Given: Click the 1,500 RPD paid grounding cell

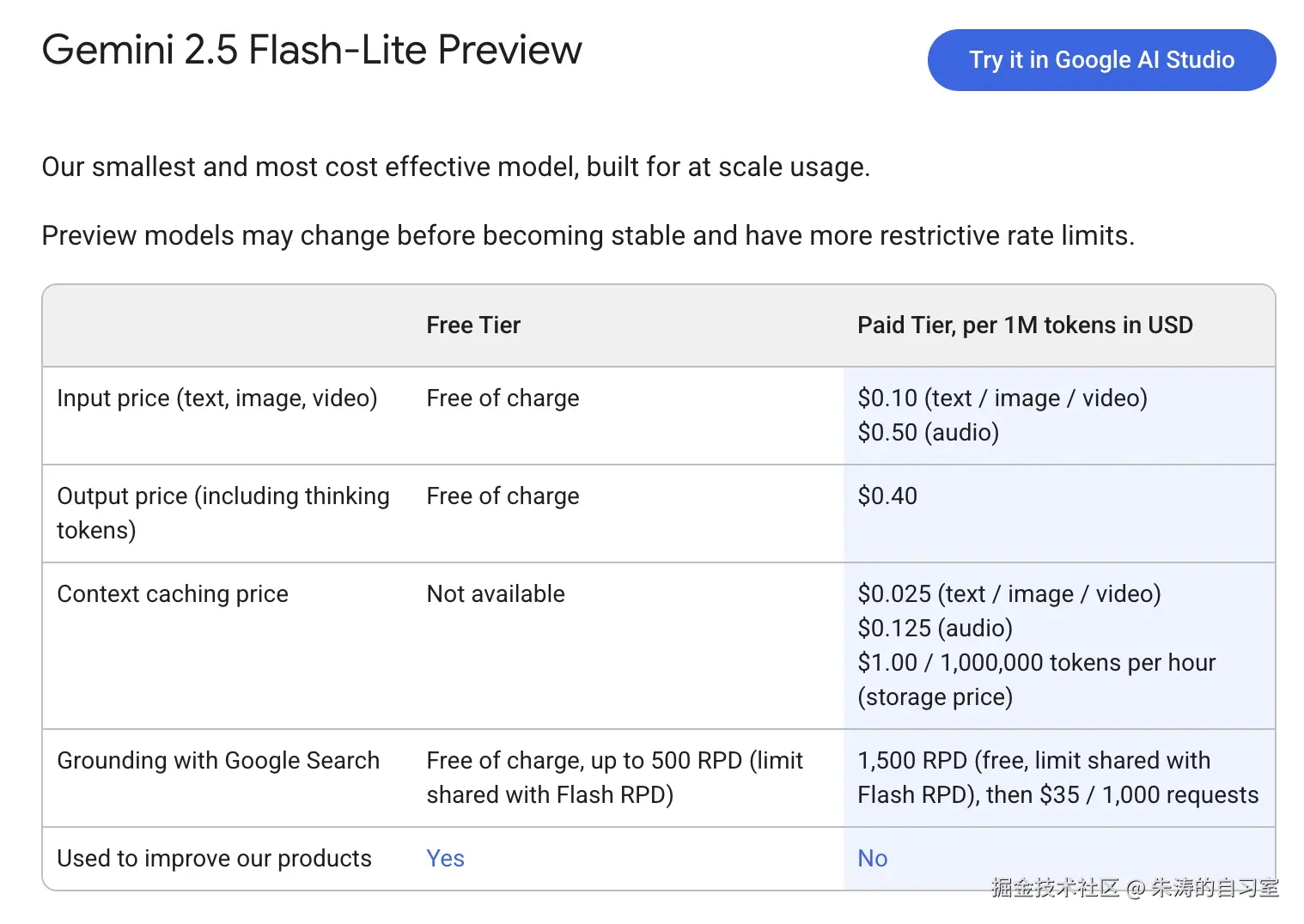Looking at the screenshot, I should 1057,778.
